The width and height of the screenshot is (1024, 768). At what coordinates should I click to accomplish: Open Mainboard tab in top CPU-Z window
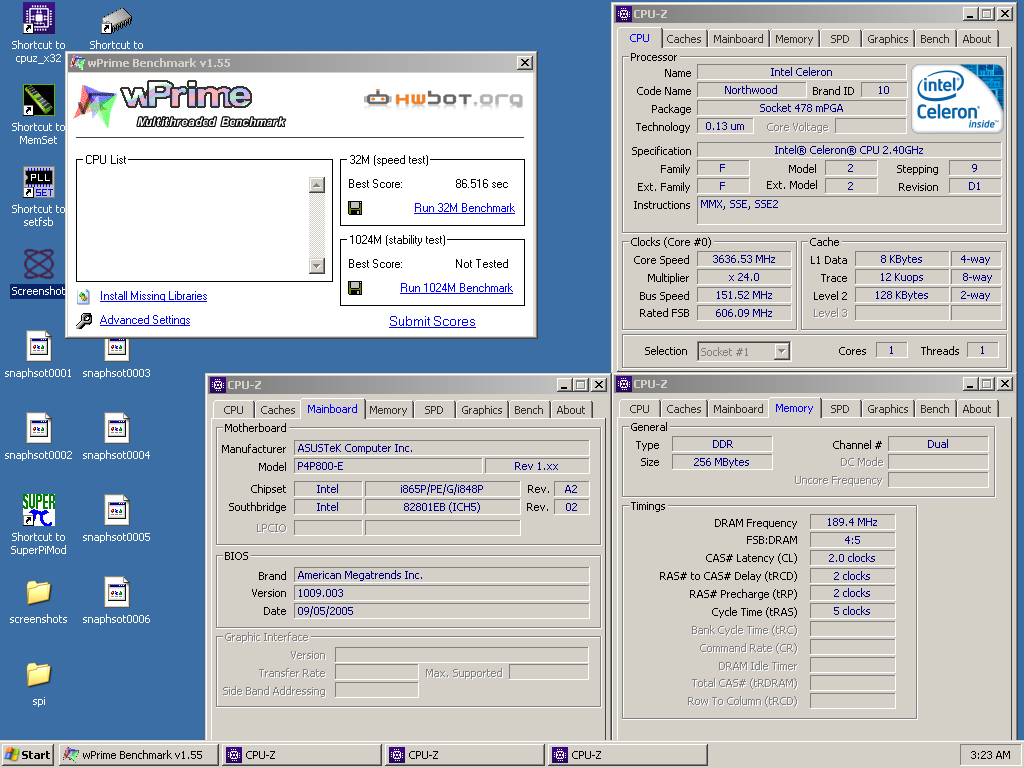click(738, 39)
